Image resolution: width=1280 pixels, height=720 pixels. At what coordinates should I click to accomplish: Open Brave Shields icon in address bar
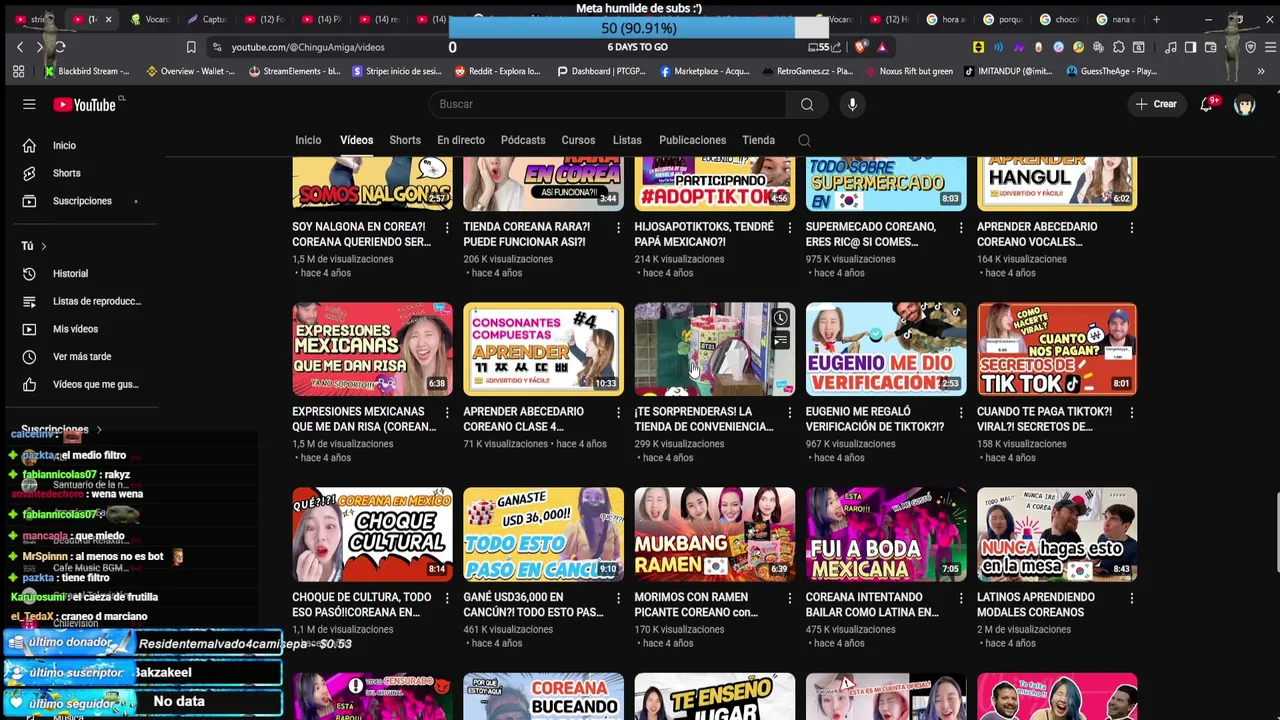tap(861, 47)
